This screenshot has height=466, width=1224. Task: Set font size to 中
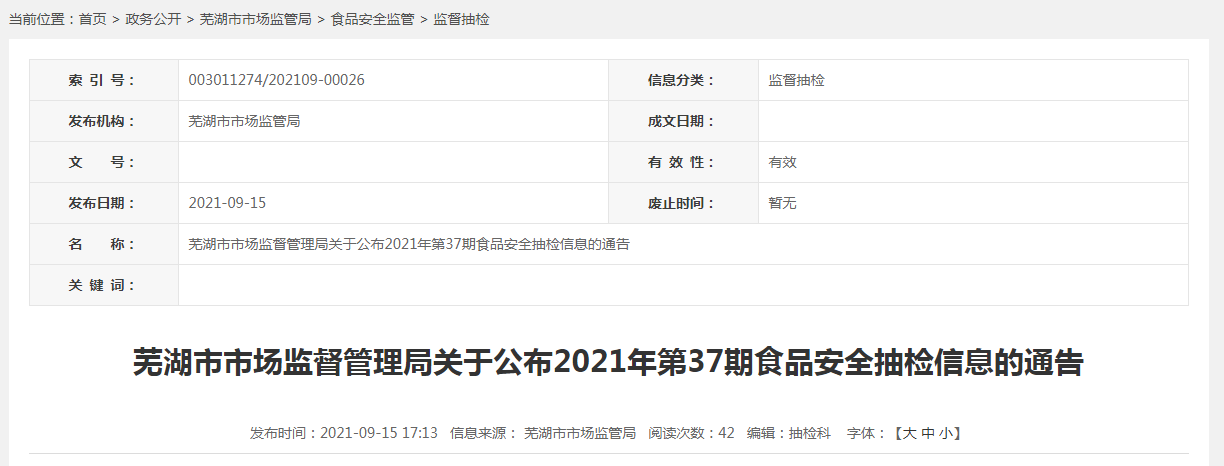pos(928,433)
